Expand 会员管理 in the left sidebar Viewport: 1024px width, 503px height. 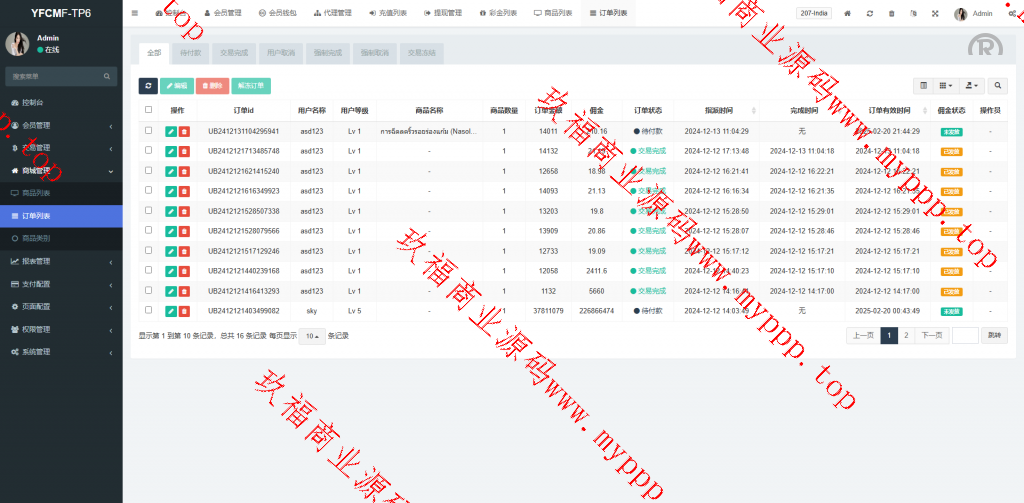click(x=61, y=125)
